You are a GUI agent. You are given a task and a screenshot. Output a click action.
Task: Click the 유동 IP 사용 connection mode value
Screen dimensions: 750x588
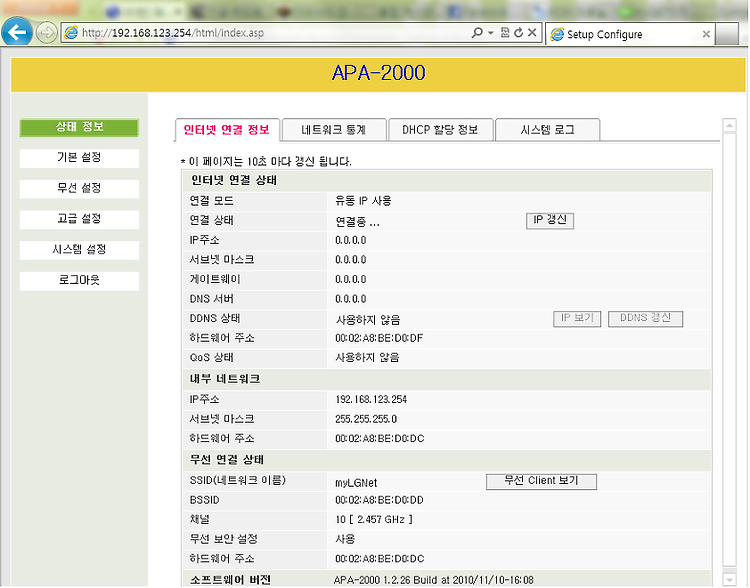[363, 201]
